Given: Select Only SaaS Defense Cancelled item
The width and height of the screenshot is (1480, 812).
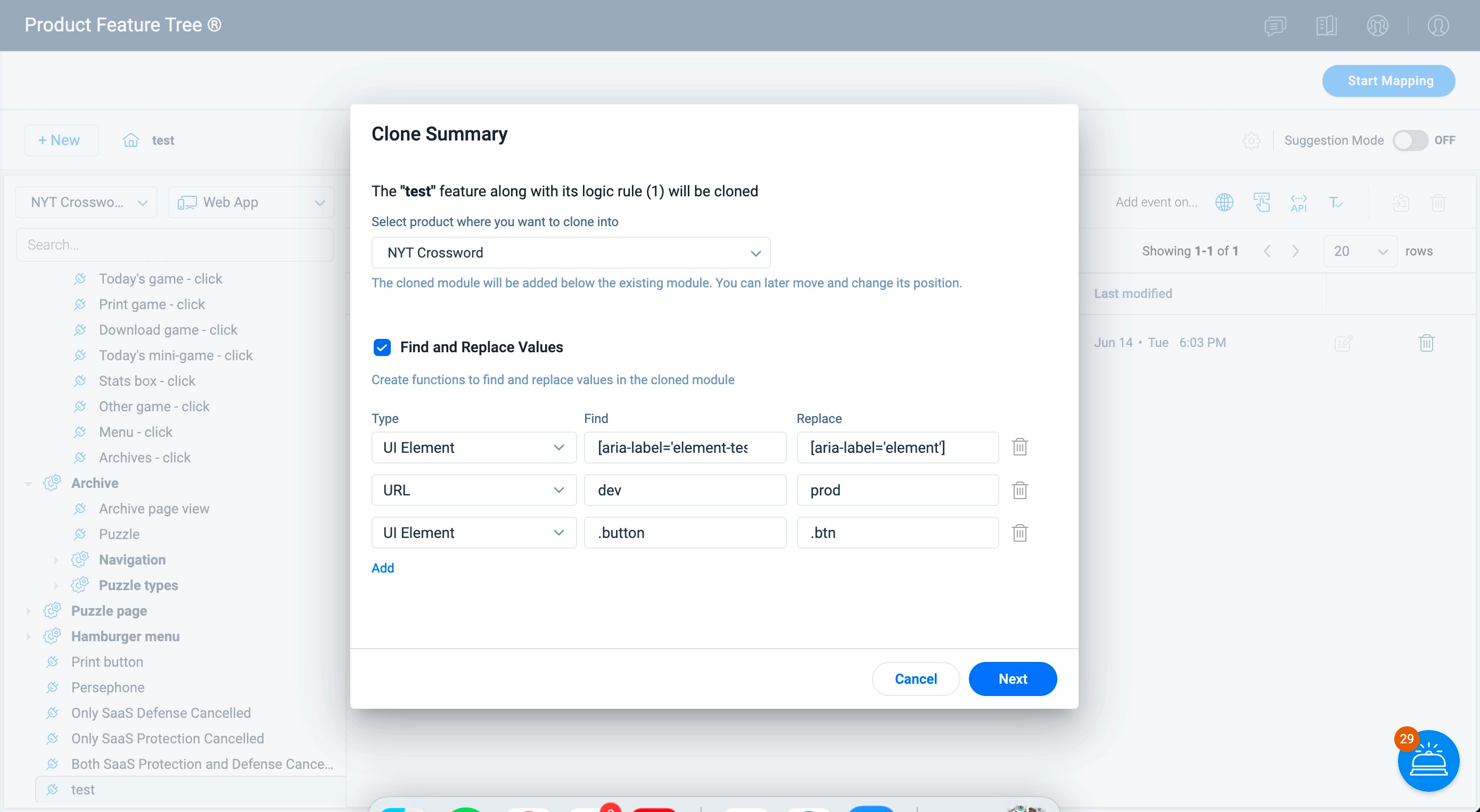Looking at the screenshot, I should pyautogui.click(x=161, y=712).
